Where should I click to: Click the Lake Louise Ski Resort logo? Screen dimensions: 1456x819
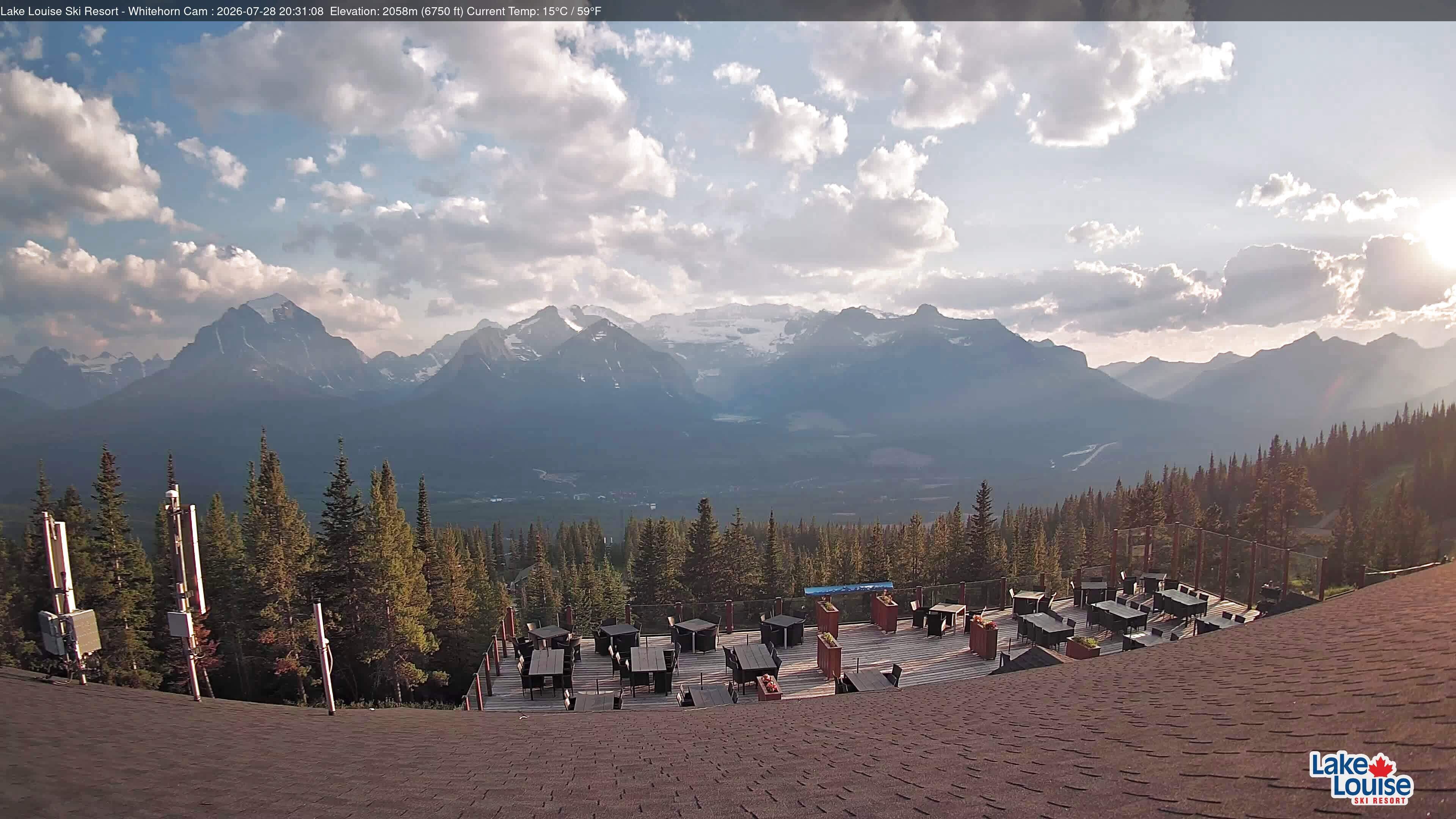coord(1361,778)
